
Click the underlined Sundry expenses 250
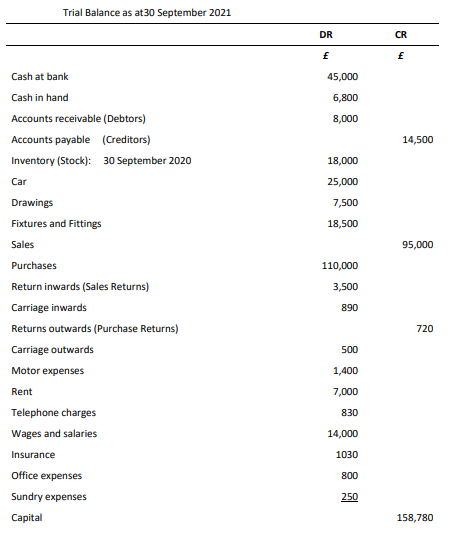click(x=350, y=497)
